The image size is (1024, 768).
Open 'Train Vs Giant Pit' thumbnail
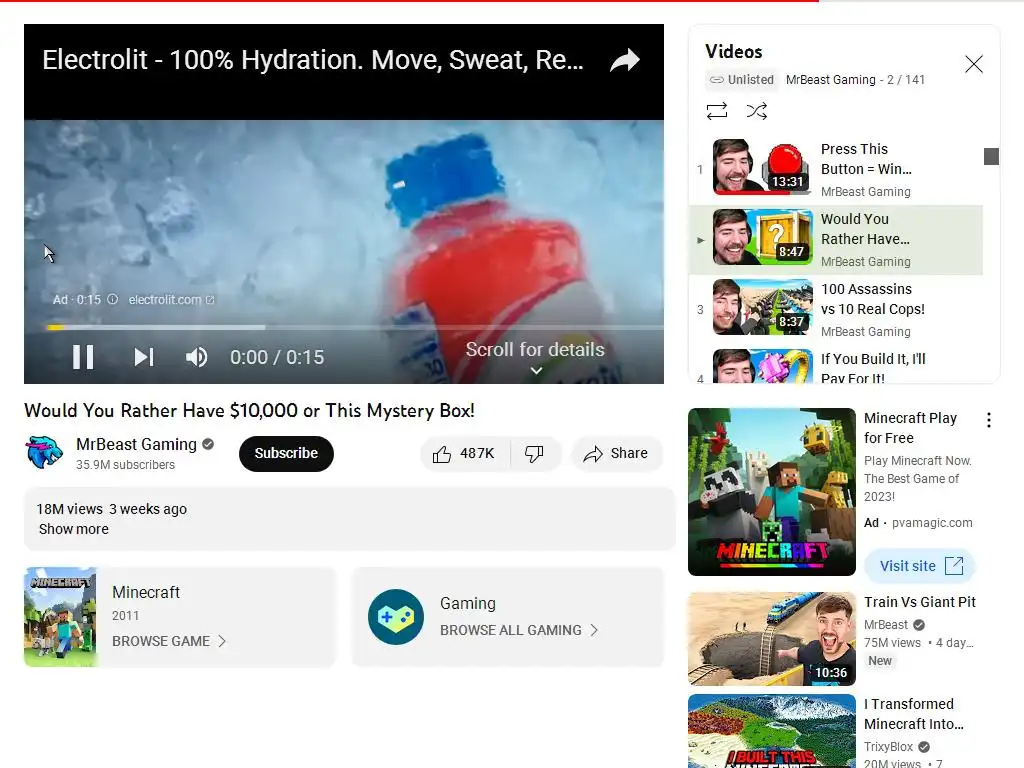coord(772,639)
